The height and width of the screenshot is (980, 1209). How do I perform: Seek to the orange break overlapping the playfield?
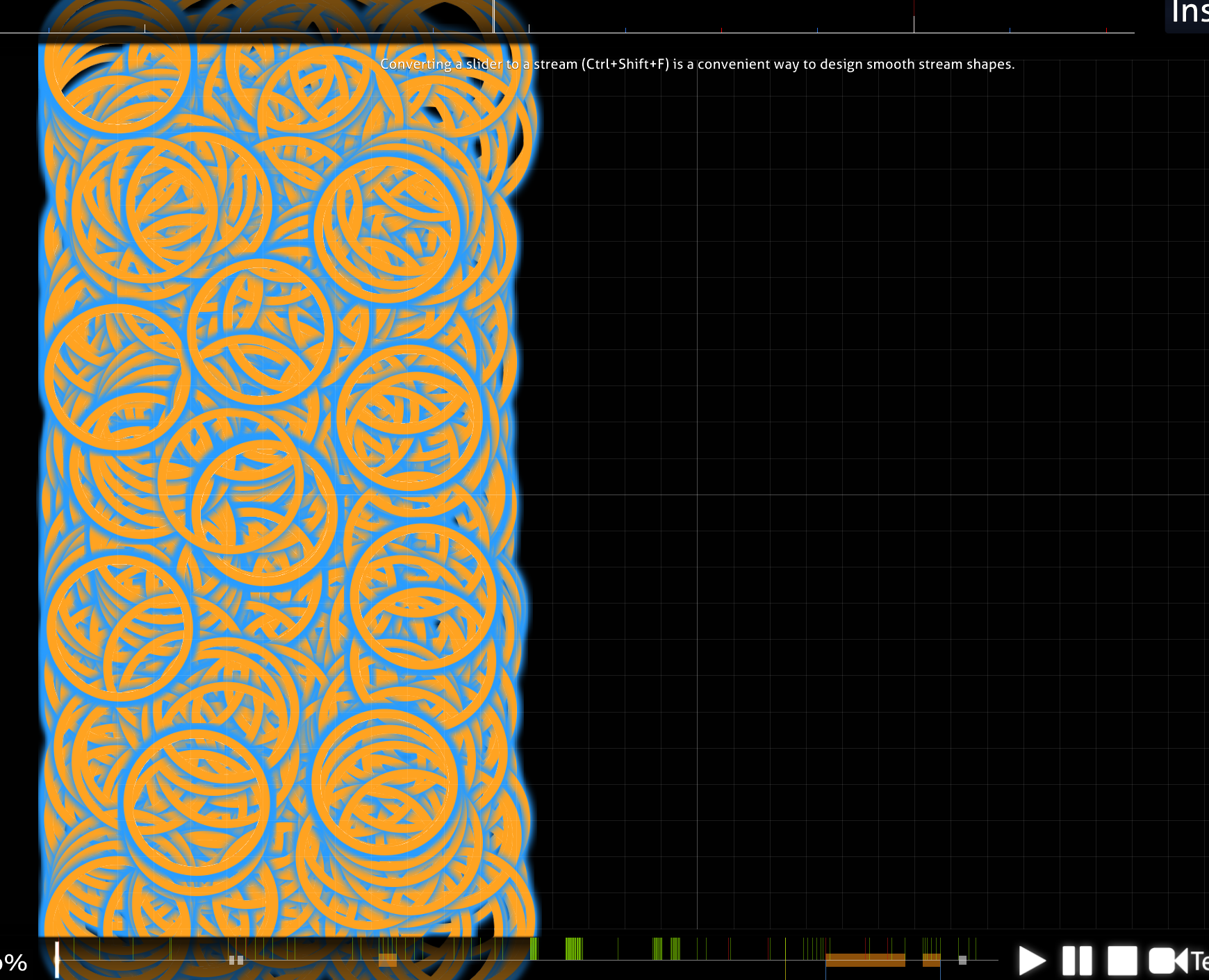388,960
